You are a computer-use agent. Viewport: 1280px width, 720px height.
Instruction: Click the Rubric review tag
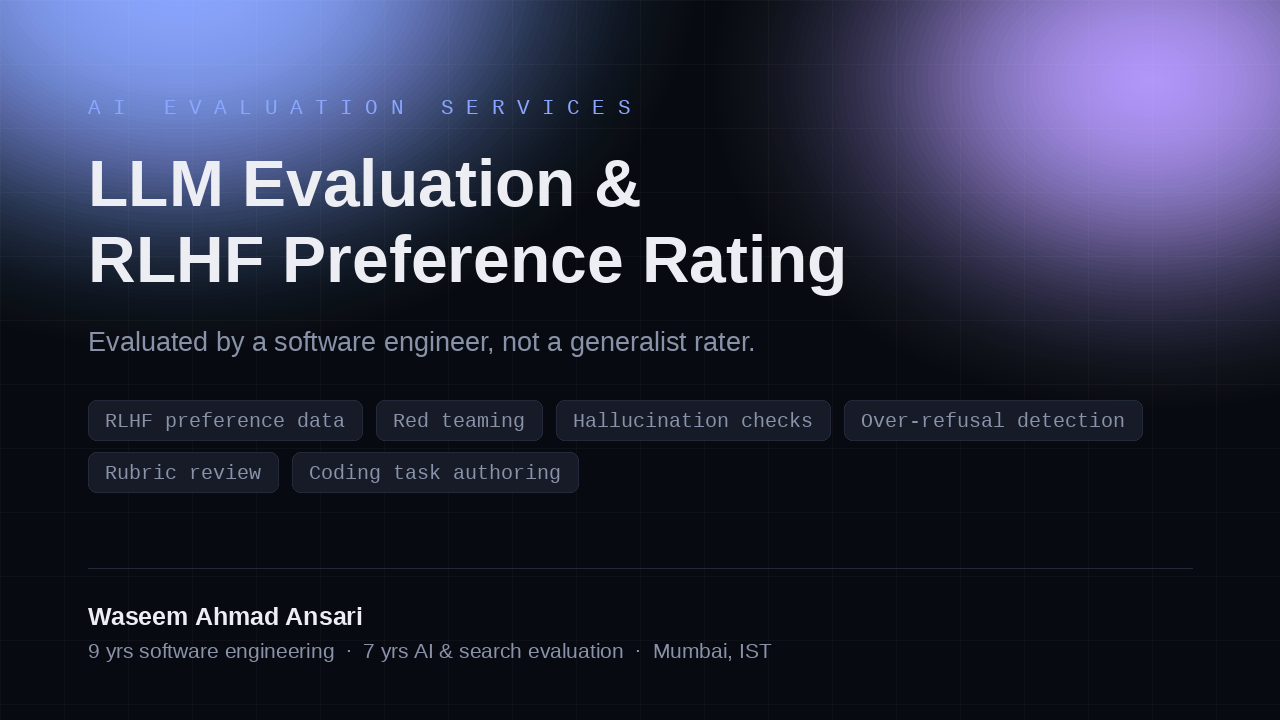(183, 473)
